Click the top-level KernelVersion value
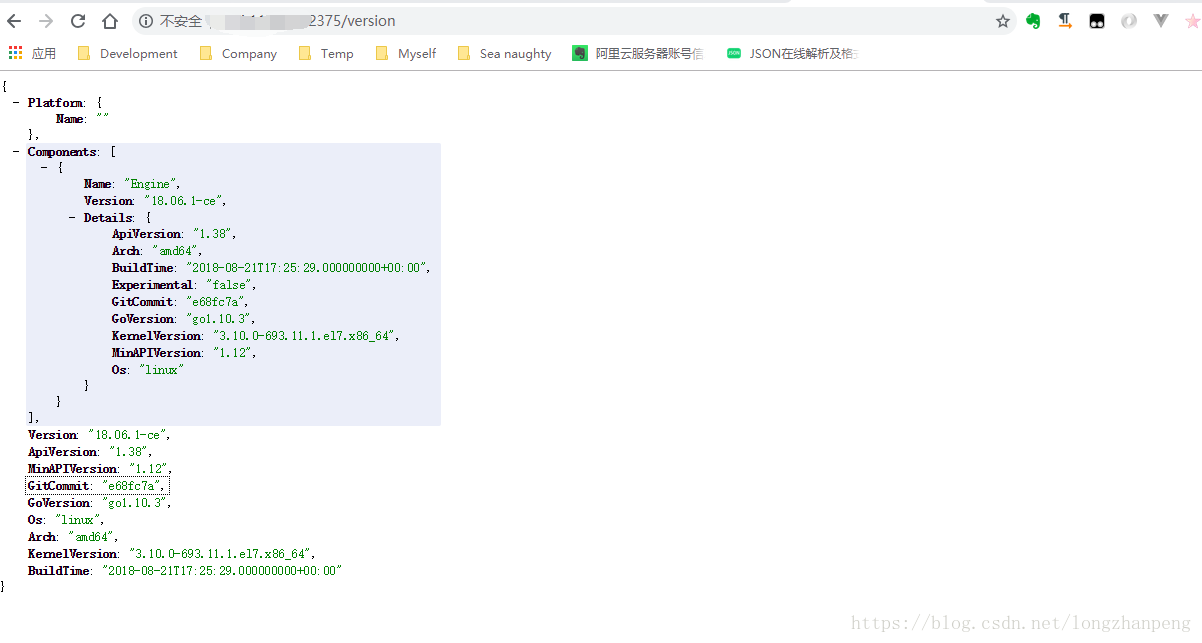1202x643 pixels. [x=220, y=554]
